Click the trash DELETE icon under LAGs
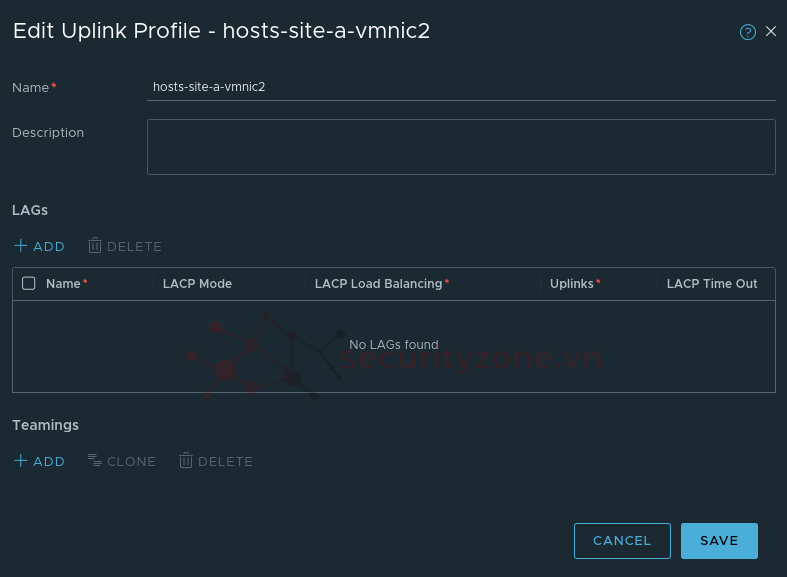787x577 pixels. click(x=95, y=246)
